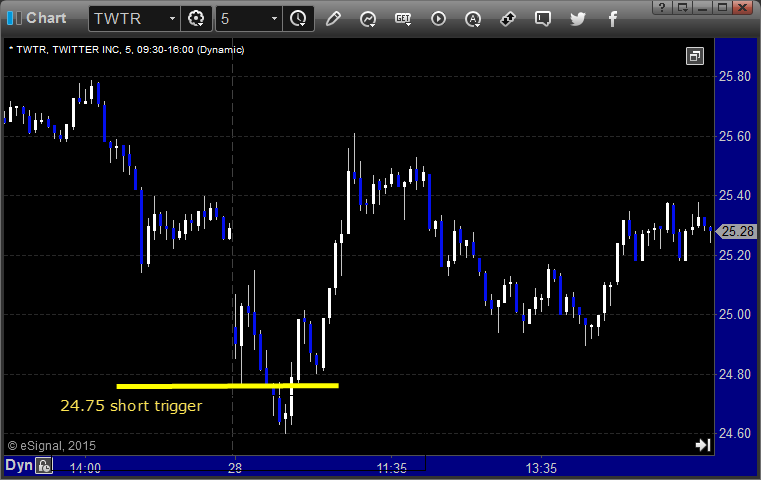
Task: Open the TWTR symbol dropdown
Action: [172, 19]
